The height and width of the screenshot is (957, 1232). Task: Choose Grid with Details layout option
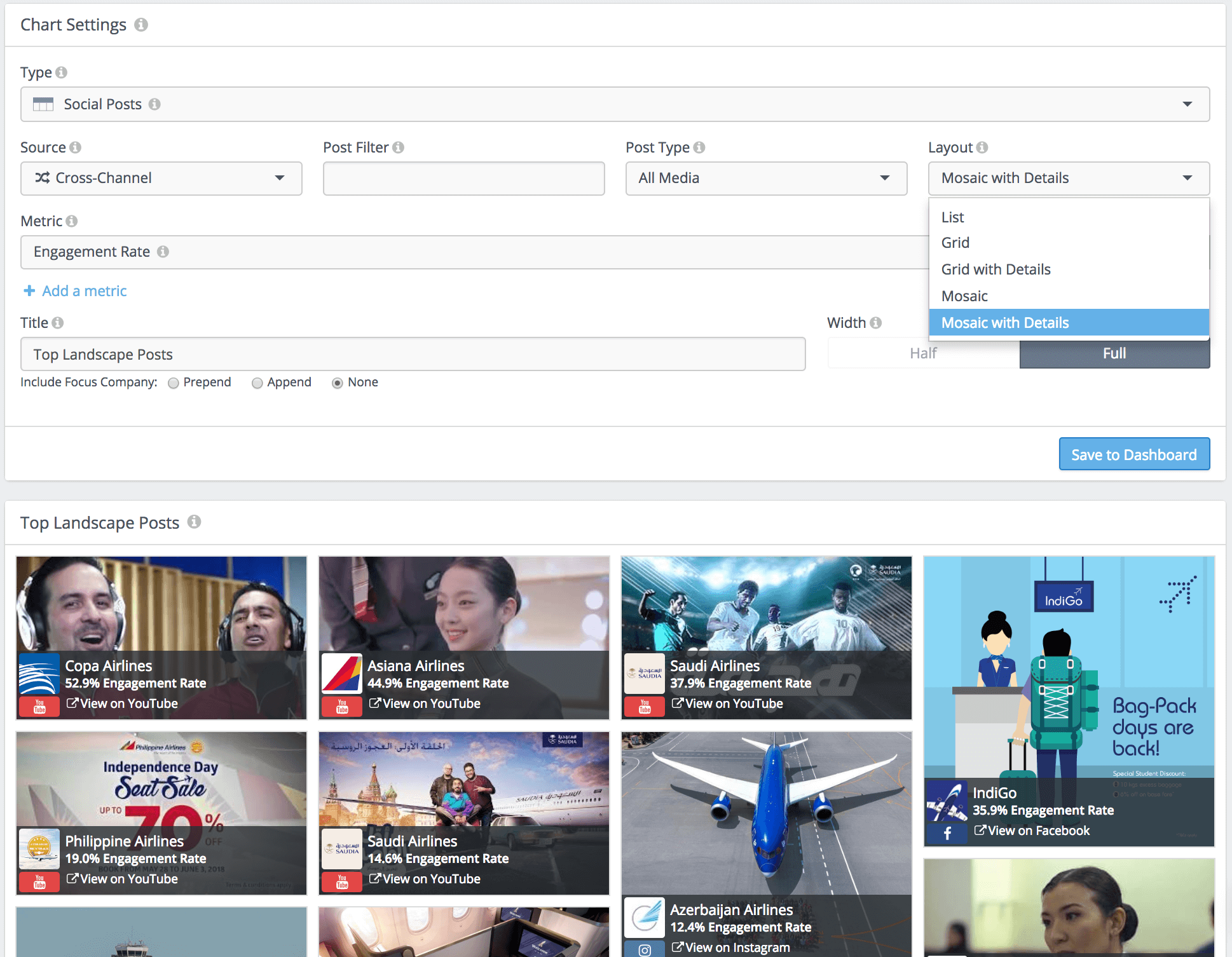click(1069, 269)
